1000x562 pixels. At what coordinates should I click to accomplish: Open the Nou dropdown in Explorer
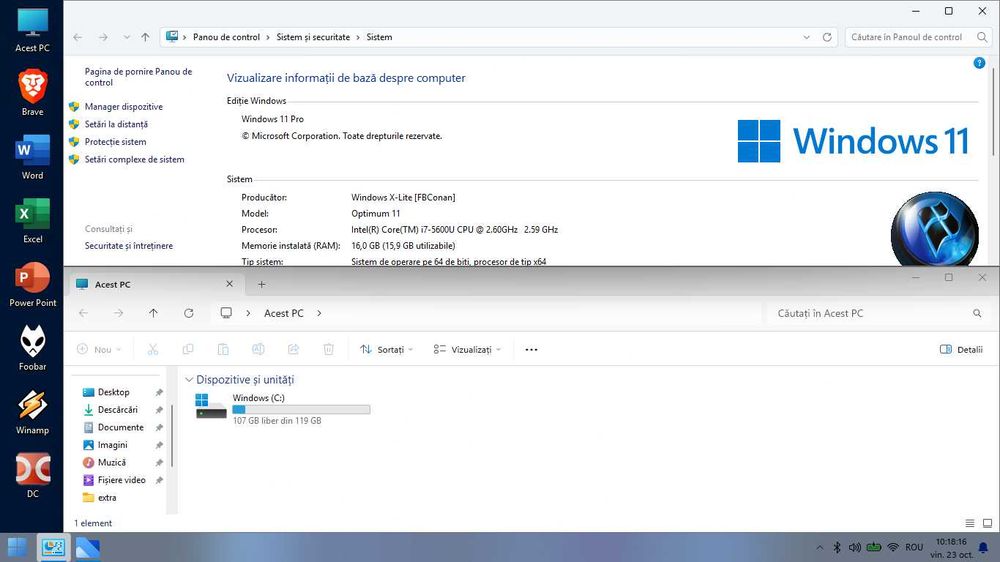point(99,349)
